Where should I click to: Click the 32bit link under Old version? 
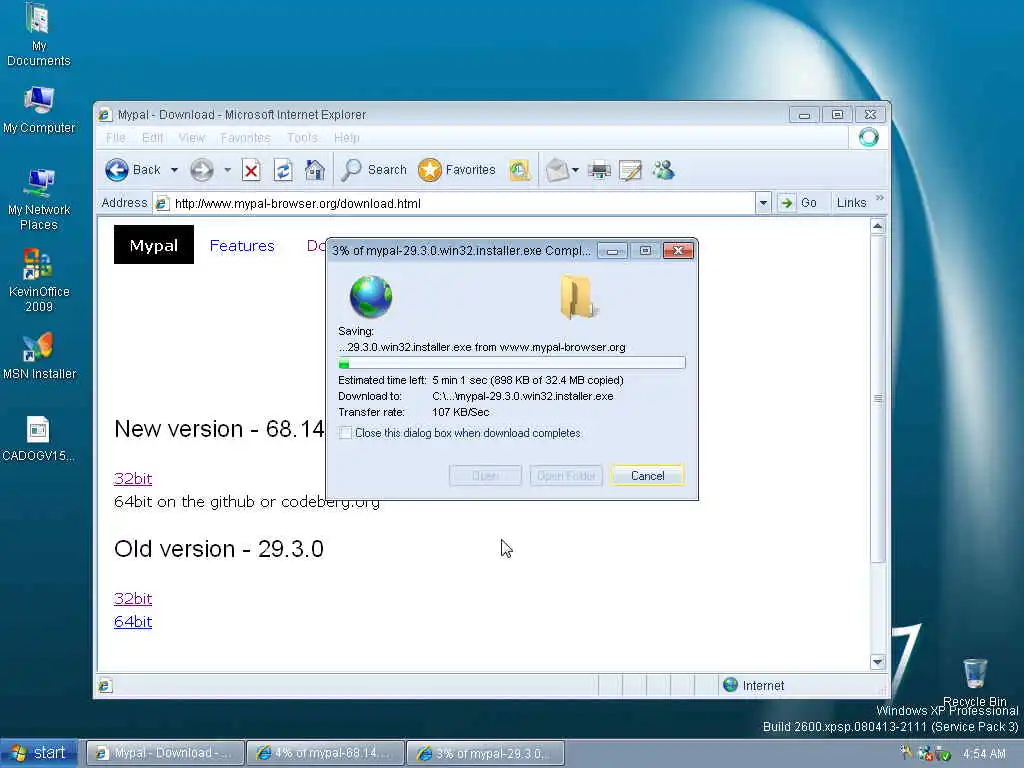coord(133,598)
